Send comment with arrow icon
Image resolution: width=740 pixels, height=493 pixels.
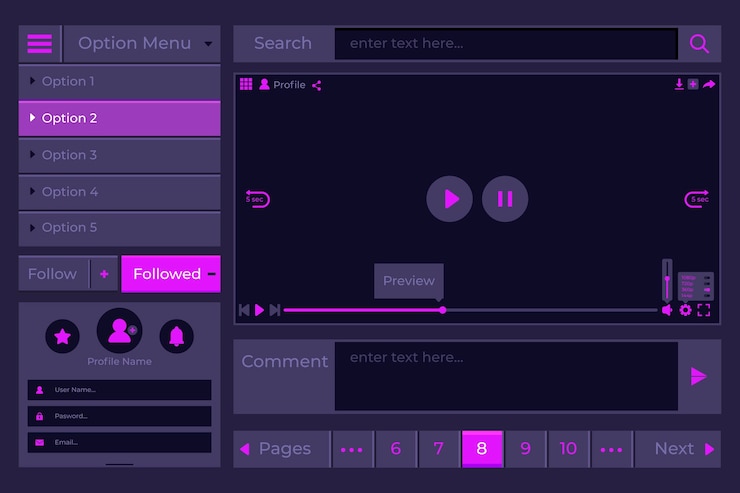tap(698, 376)
